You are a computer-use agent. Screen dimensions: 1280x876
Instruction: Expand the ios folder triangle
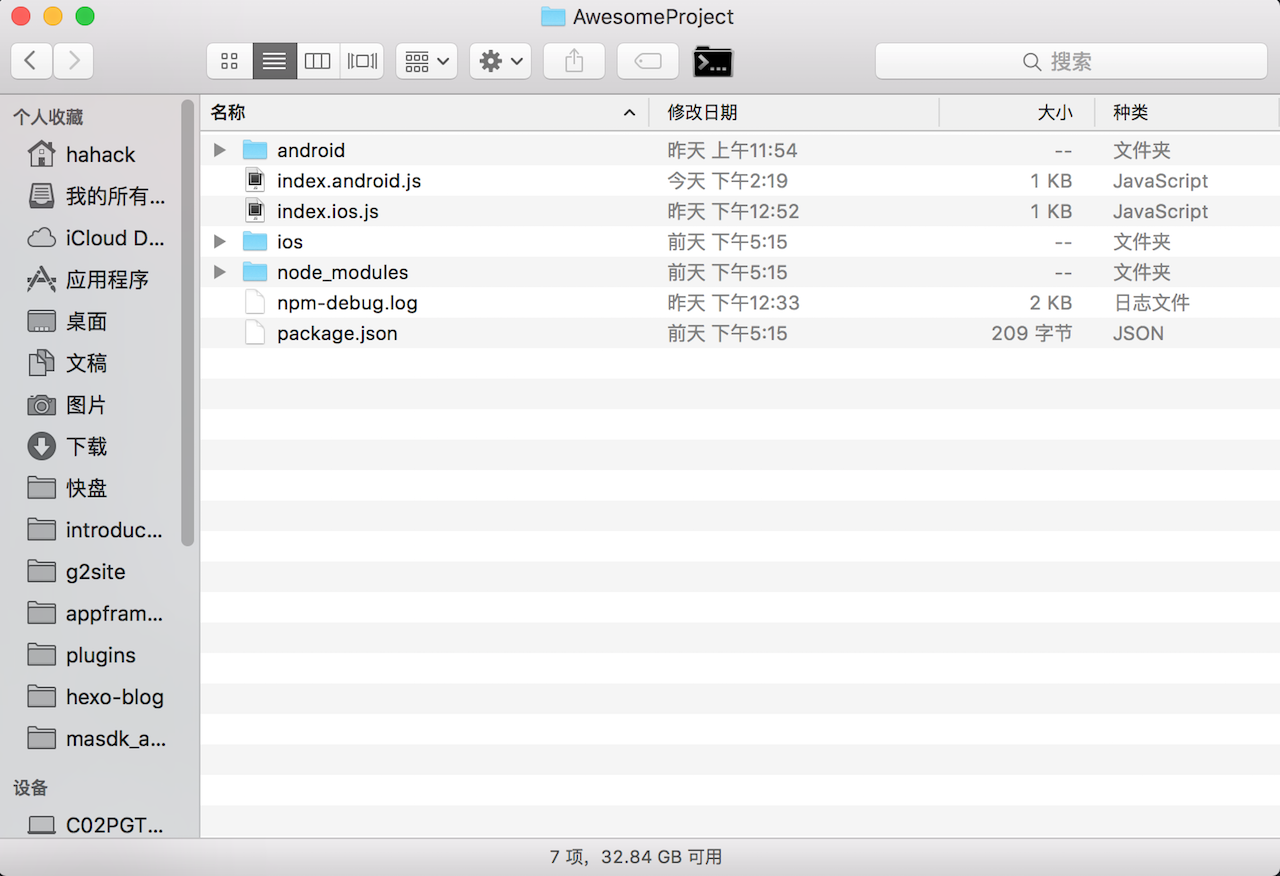coord(220,242)
